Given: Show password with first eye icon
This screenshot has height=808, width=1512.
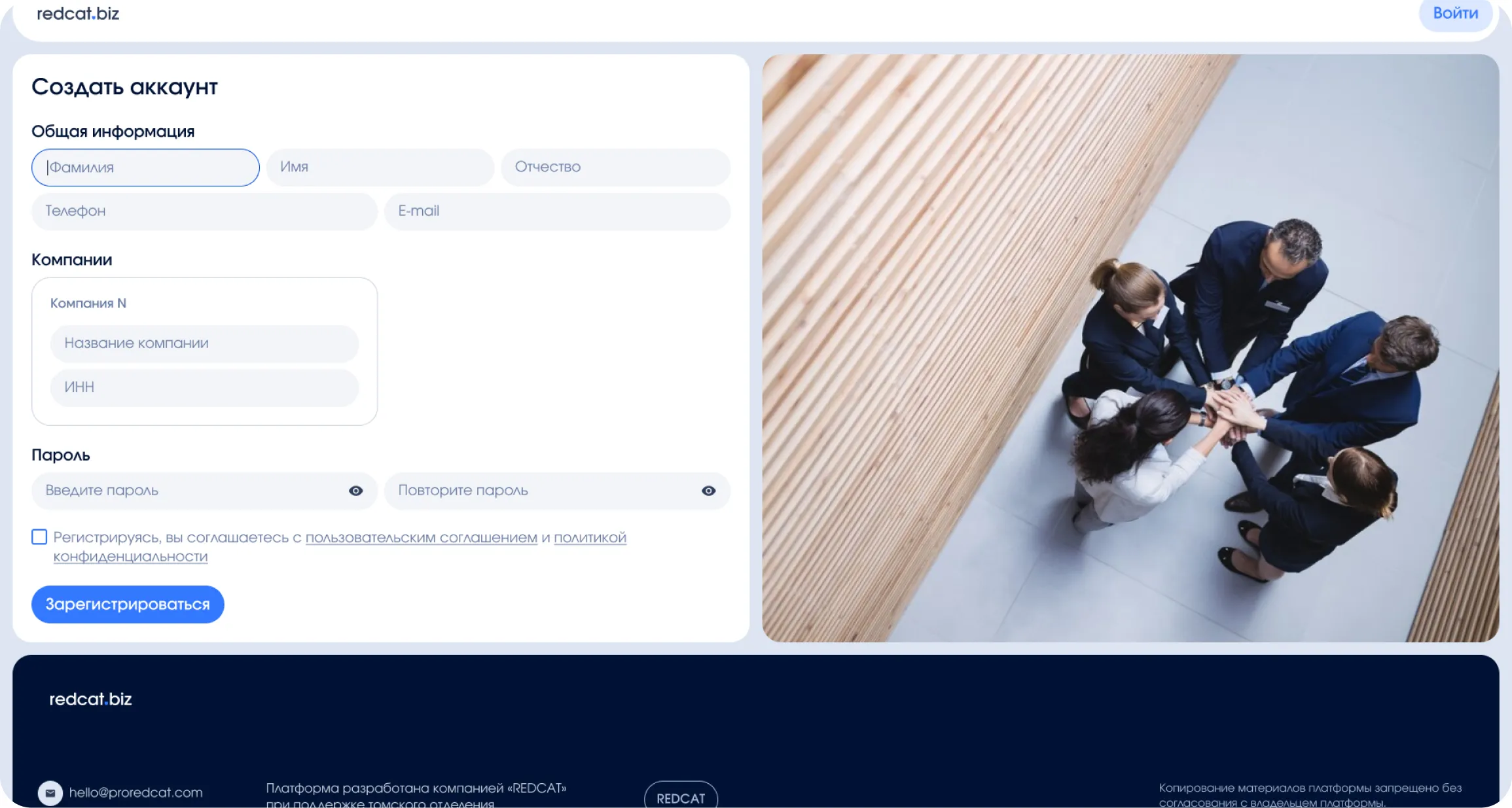Looking at the screenshot, I should tap(355, 491).
